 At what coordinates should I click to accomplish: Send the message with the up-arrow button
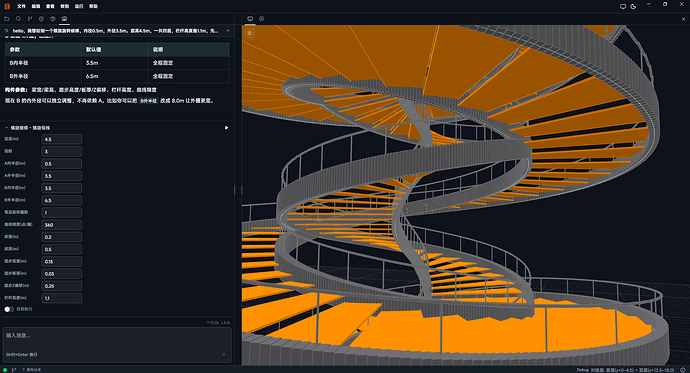point(224,355)
